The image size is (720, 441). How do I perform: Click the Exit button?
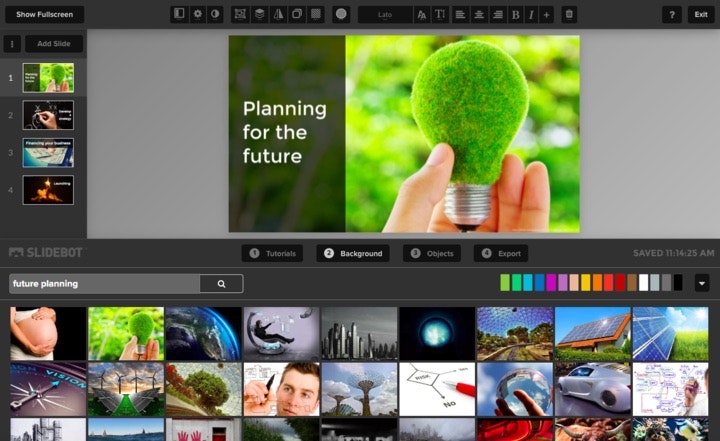(x=701, y=14)
